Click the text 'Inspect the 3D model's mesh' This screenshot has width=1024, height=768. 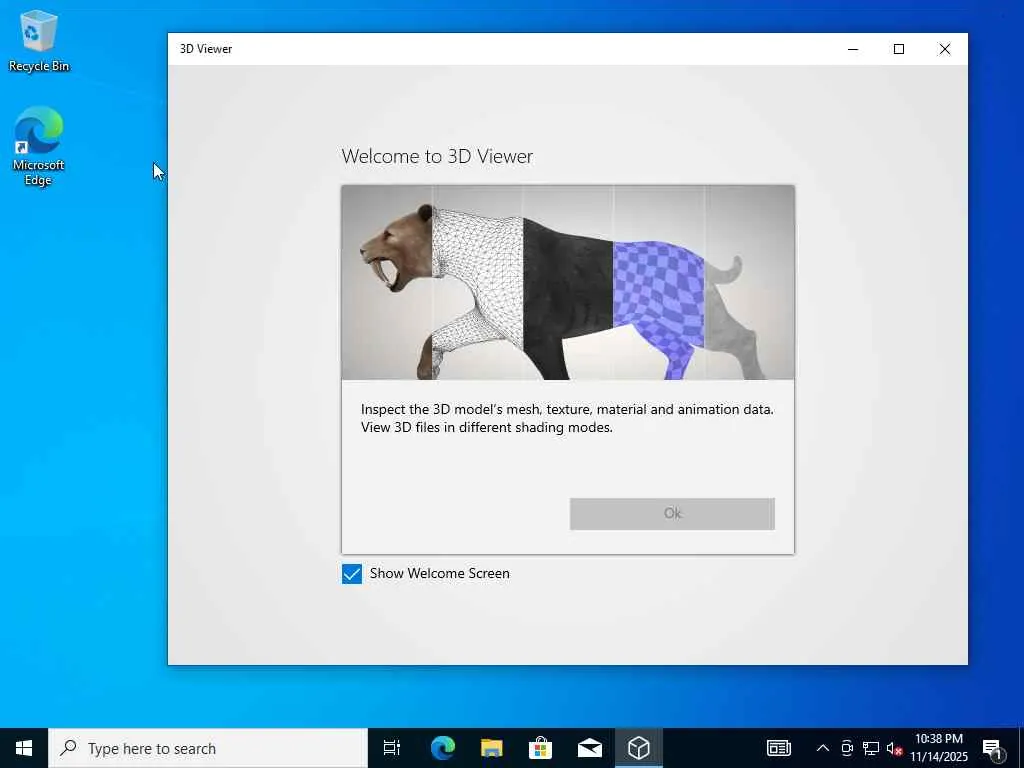click(x=451, y=409)
